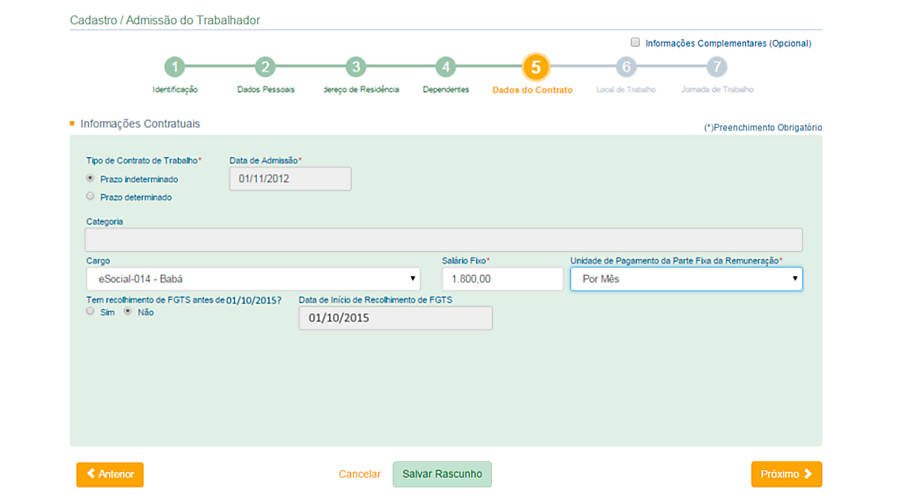Click the Cancelar link
The width and height of the screenshot is (900, 502).
click(x=360, y=474)
